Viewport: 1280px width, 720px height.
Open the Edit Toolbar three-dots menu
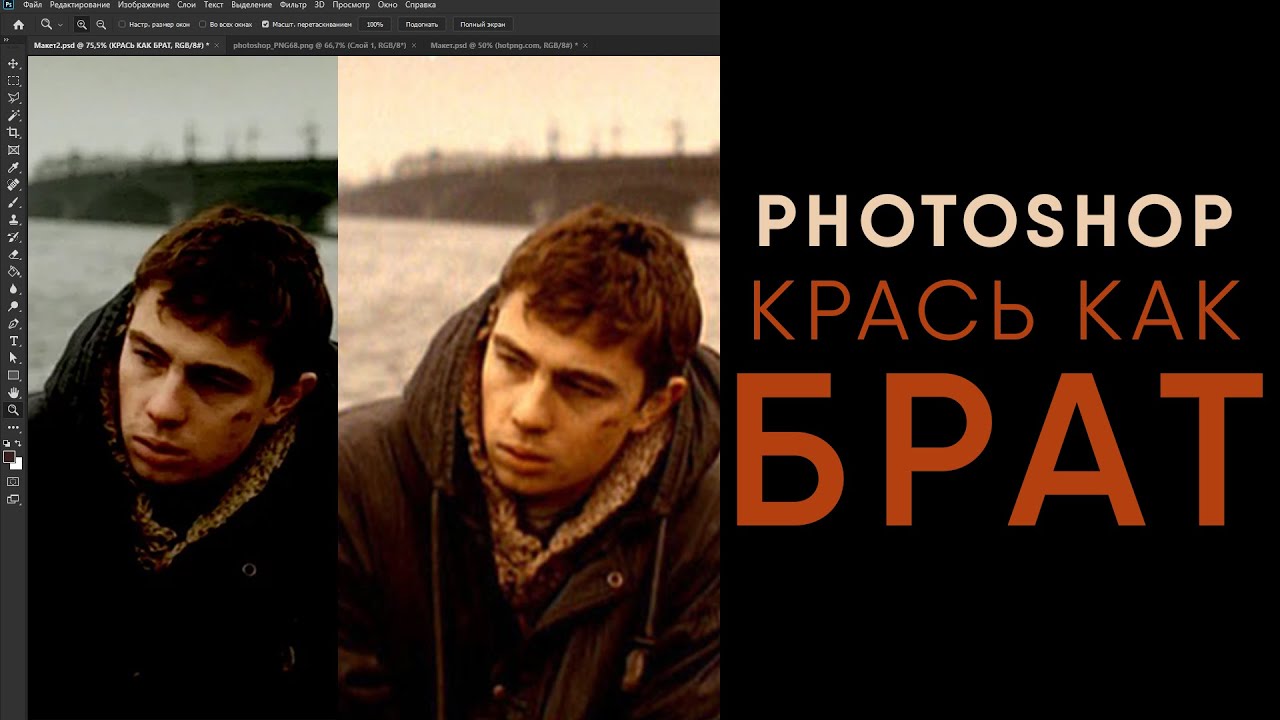pyautogui.click(x=13, y=427)
